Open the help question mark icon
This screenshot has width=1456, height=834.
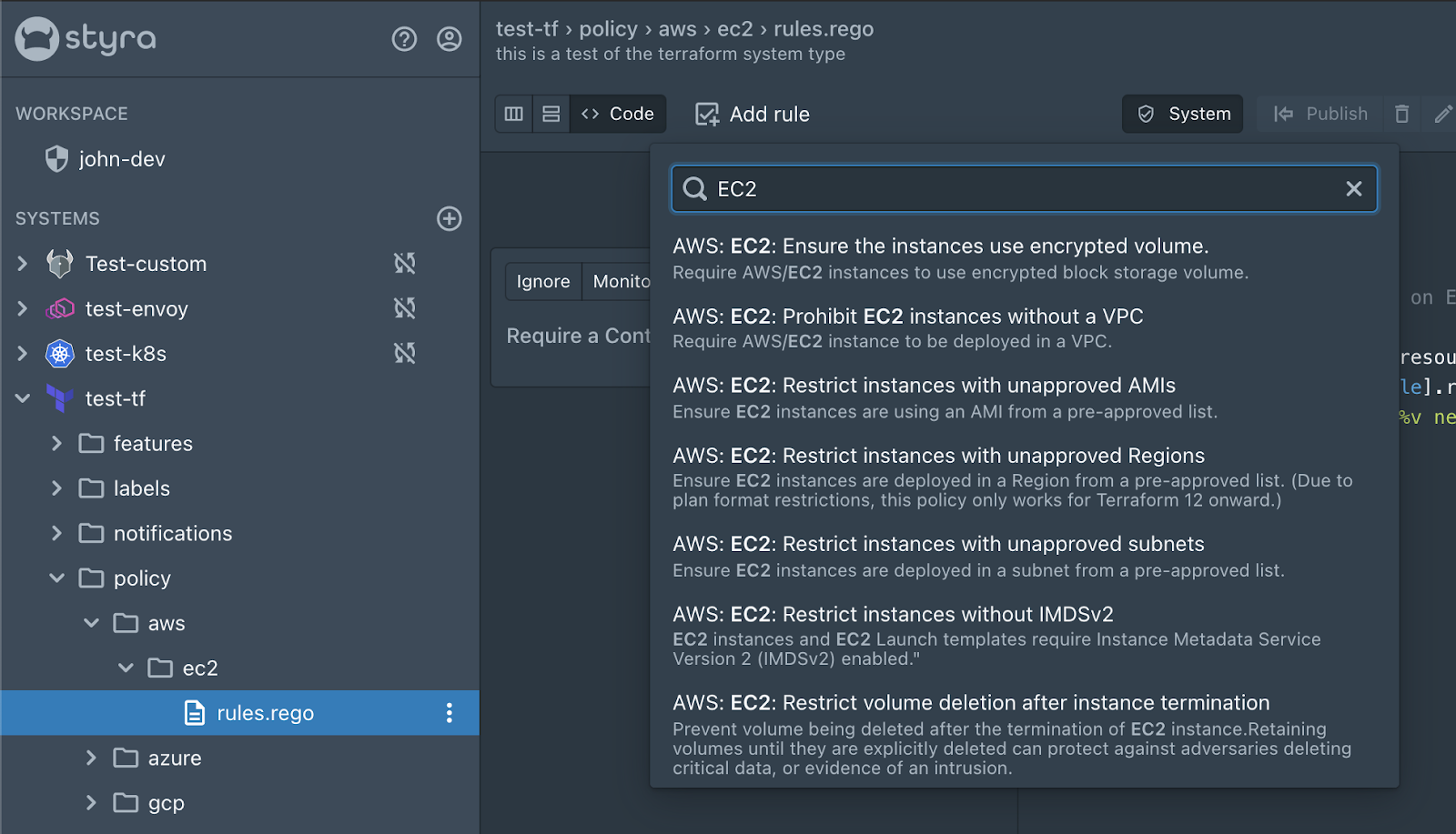tap(404, 39)
